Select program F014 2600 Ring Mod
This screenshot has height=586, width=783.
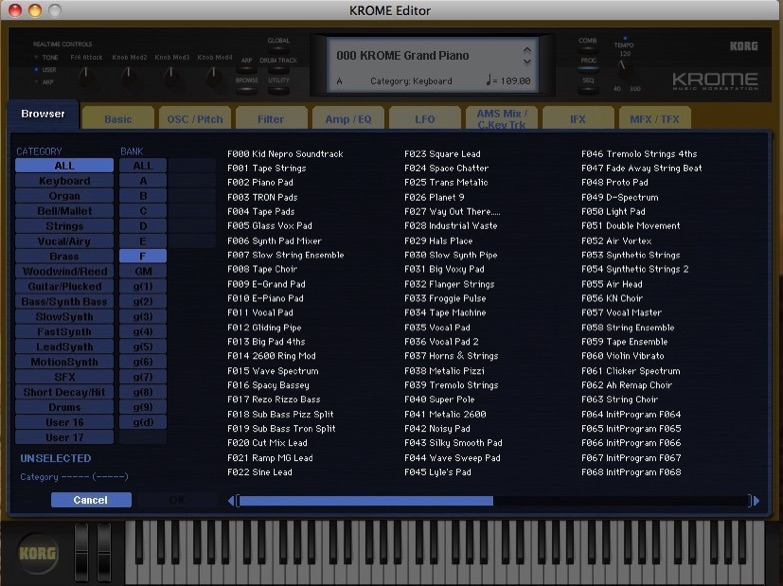click(271, 356)
